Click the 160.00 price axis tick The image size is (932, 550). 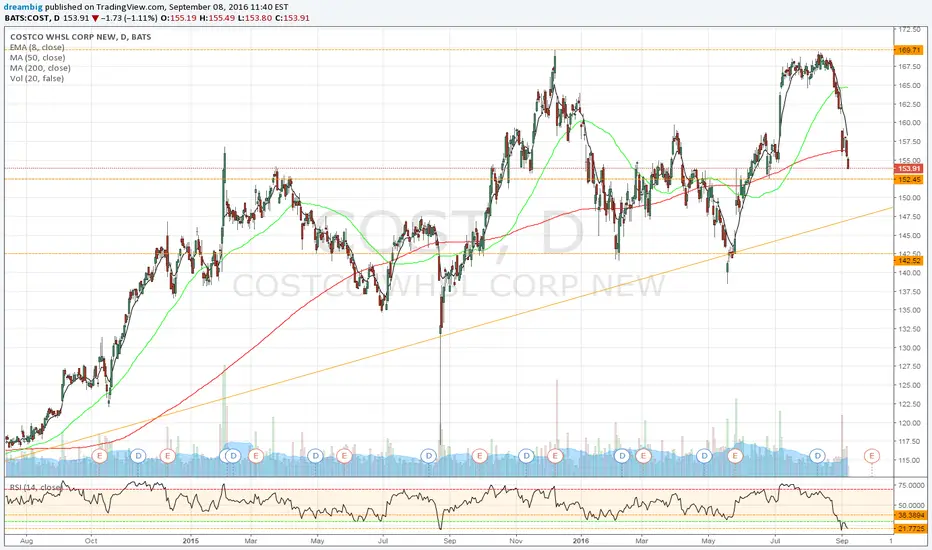910,123
